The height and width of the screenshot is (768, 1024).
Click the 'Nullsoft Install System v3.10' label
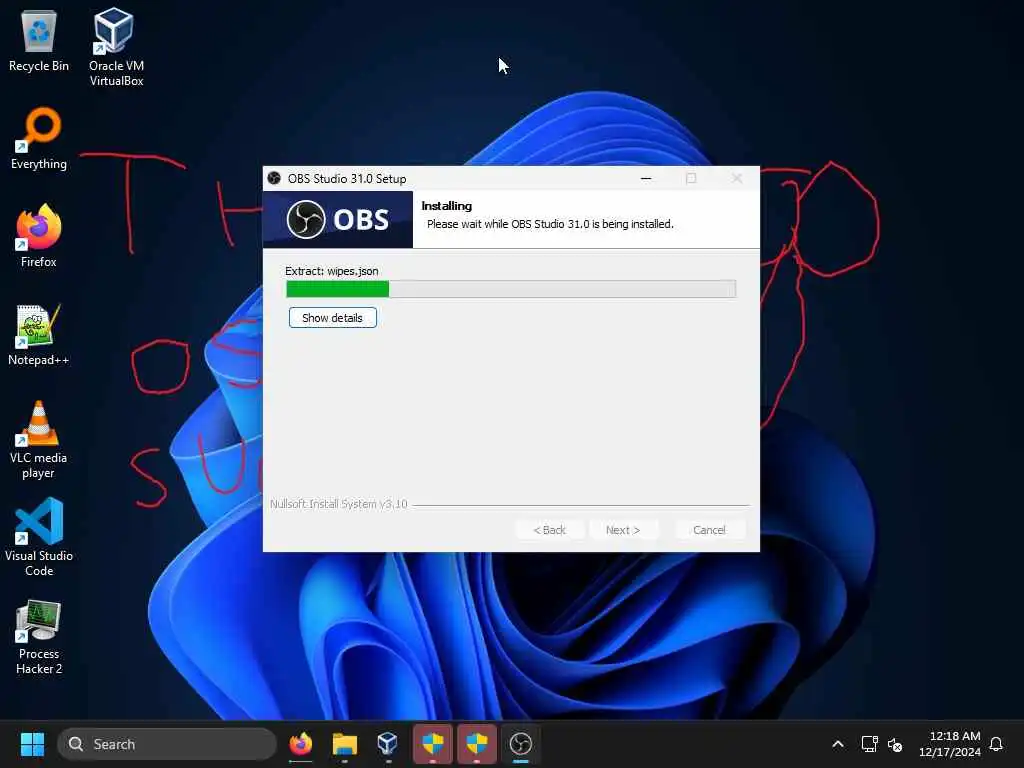click(x=338, y=504)
